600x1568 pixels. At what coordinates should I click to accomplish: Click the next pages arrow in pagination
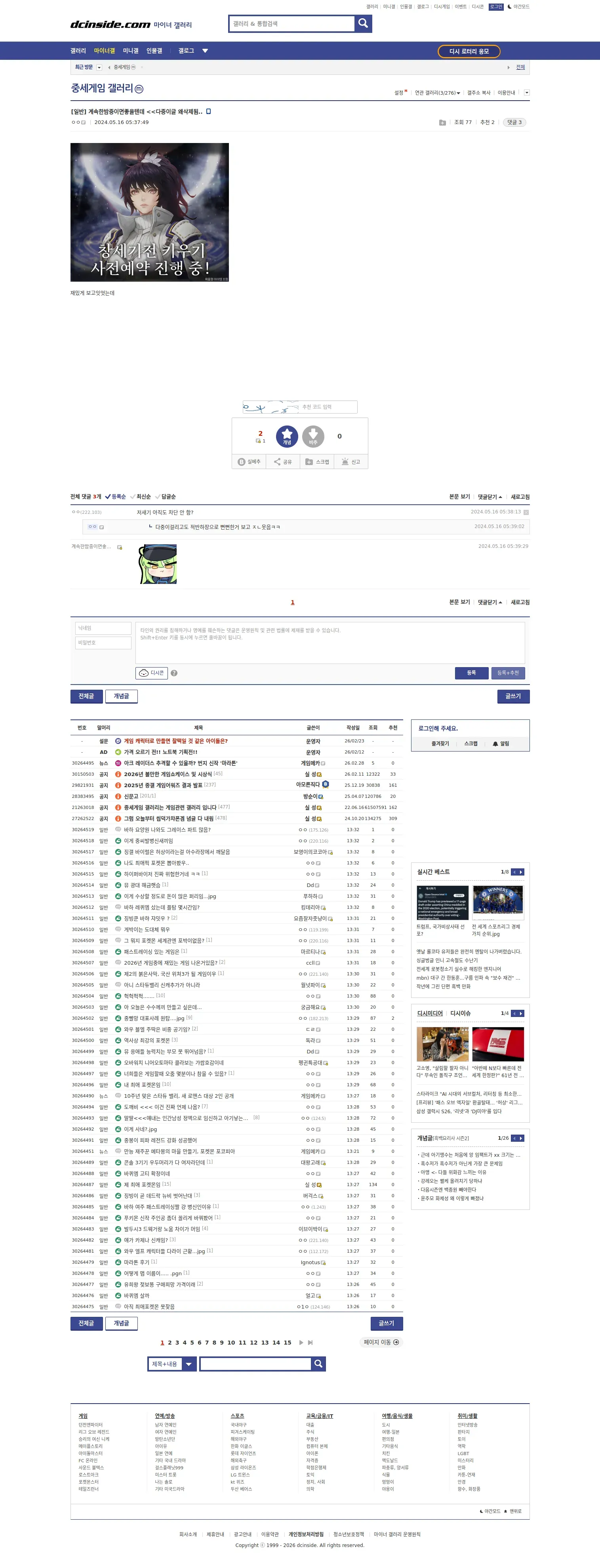pos(301,1342)
